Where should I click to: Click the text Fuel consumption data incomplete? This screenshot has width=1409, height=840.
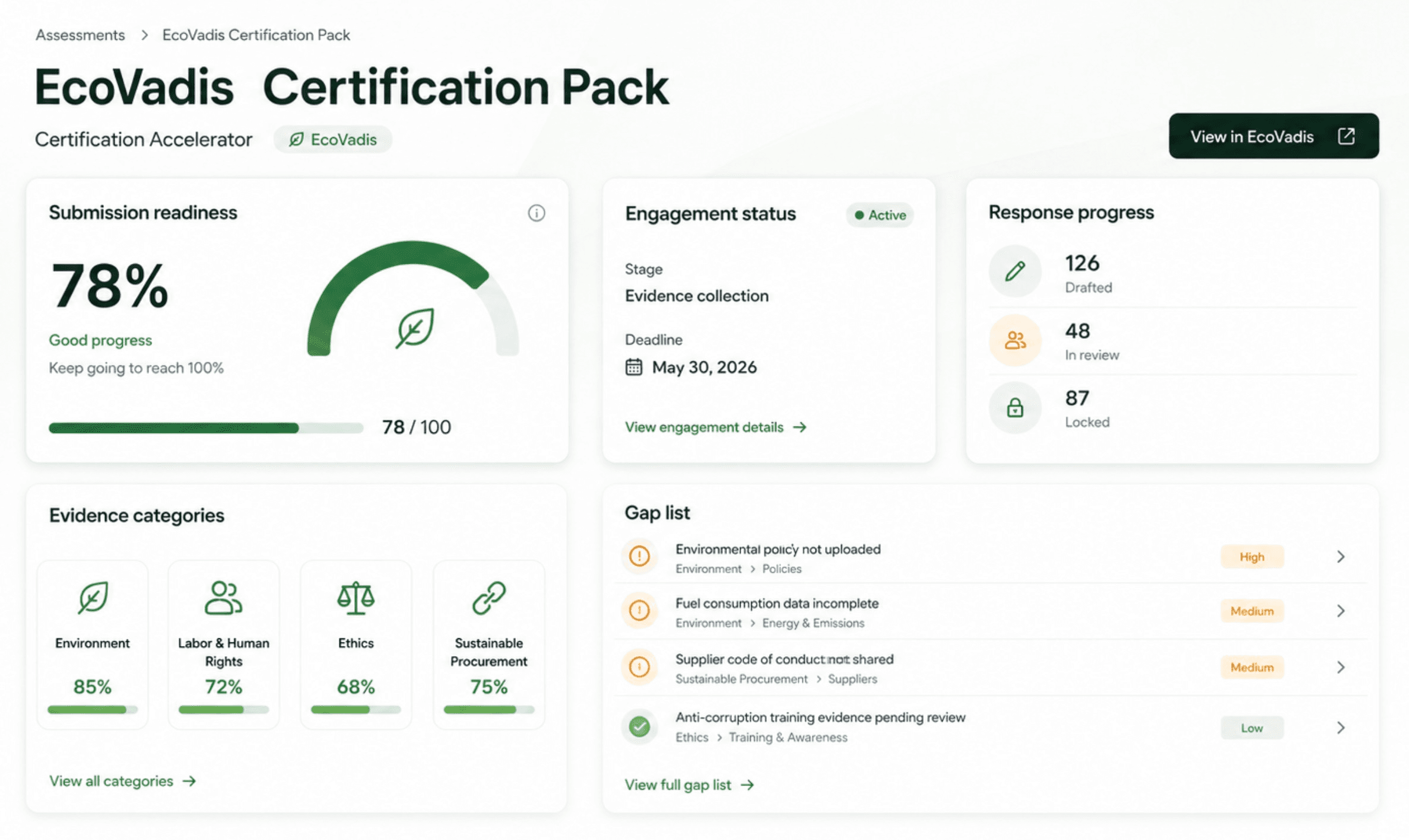pyautogui.click(x=777, y=603)
